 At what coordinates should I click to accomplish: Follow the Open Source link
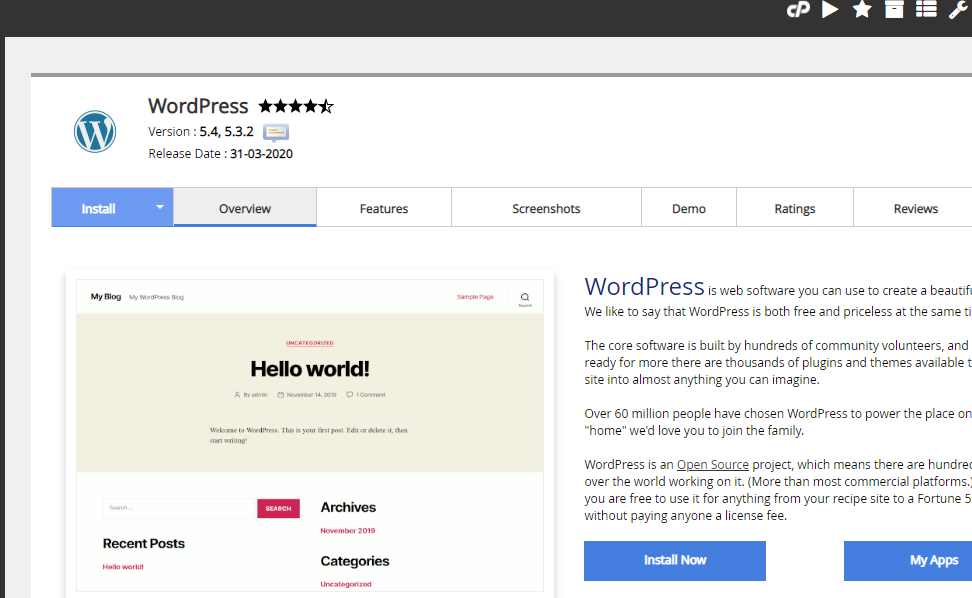(x=712, y=465)
